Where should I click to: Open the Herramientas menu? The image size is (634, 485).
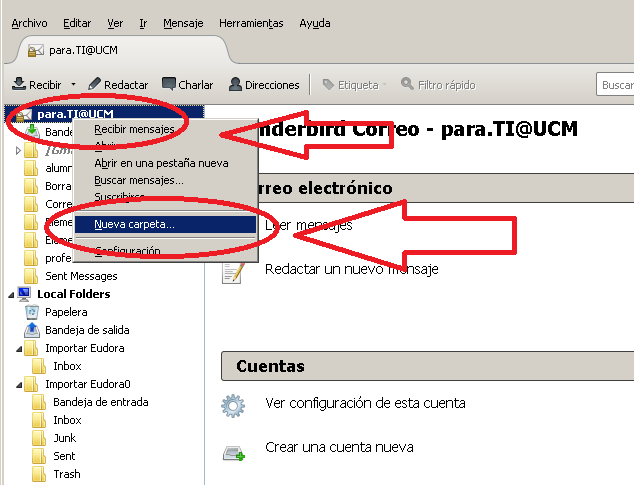point(251,23)
